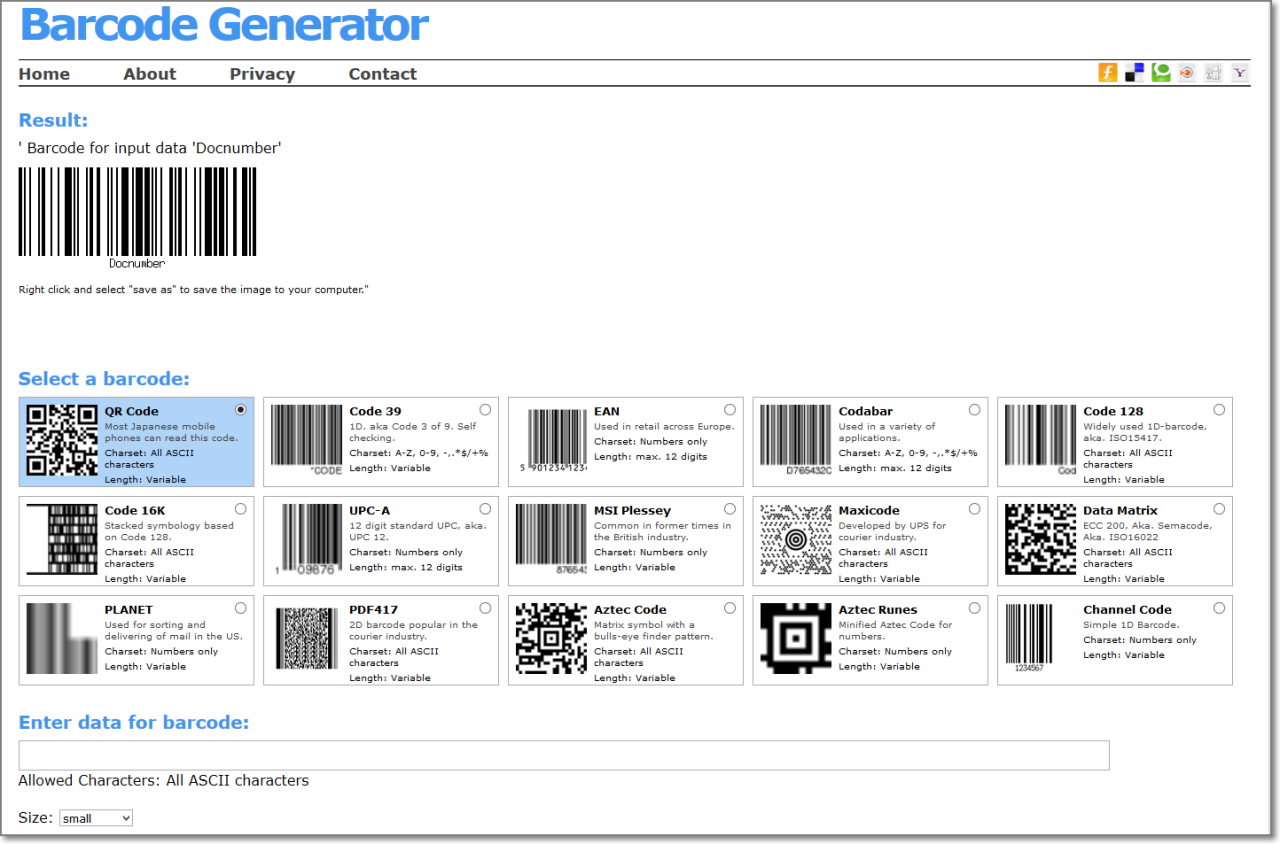
Task: Select the Aztec Runes radio button
Action: click(974, 608)
